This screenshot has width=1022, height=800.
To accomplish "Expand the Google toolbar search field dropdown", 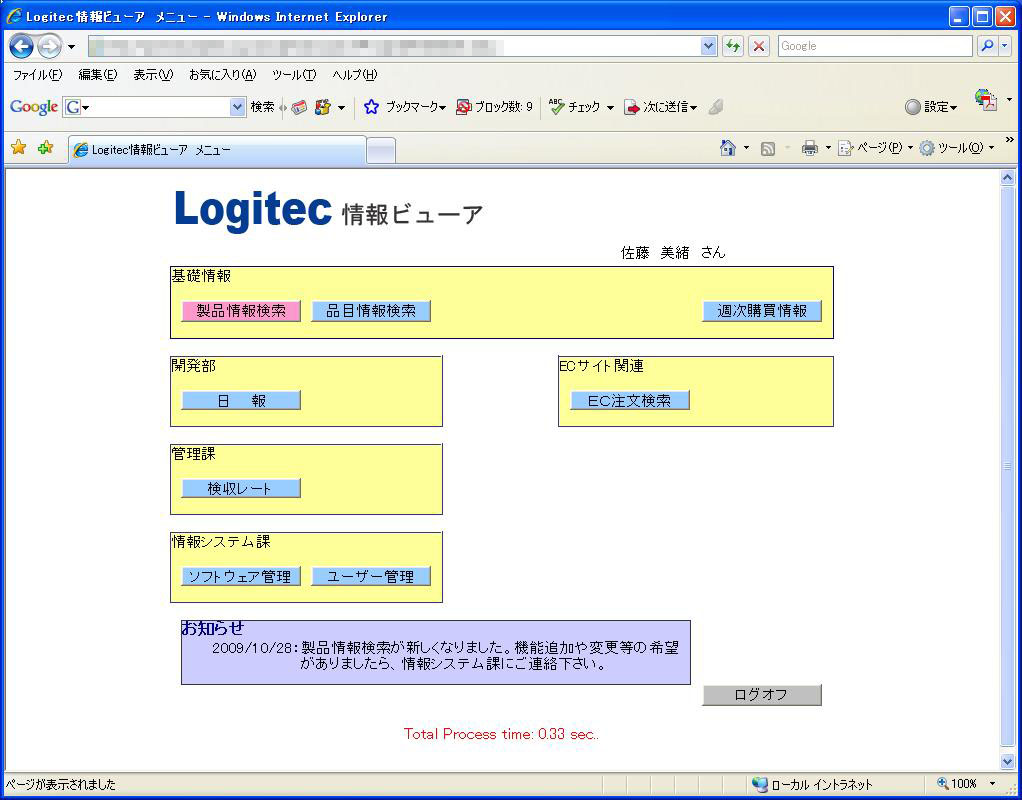I will pos(237,107).
